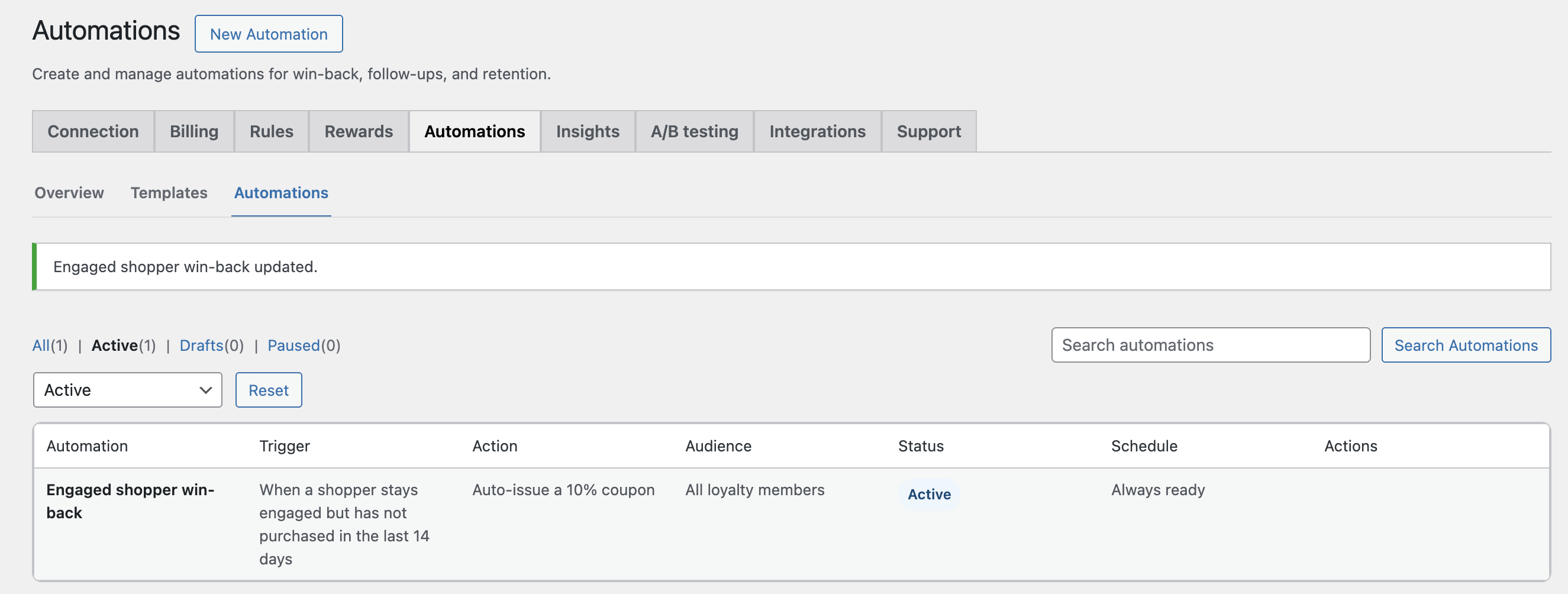Click the Automations page heading
The height and width of the screenshot is (594, 1568).
click(106, 31)
